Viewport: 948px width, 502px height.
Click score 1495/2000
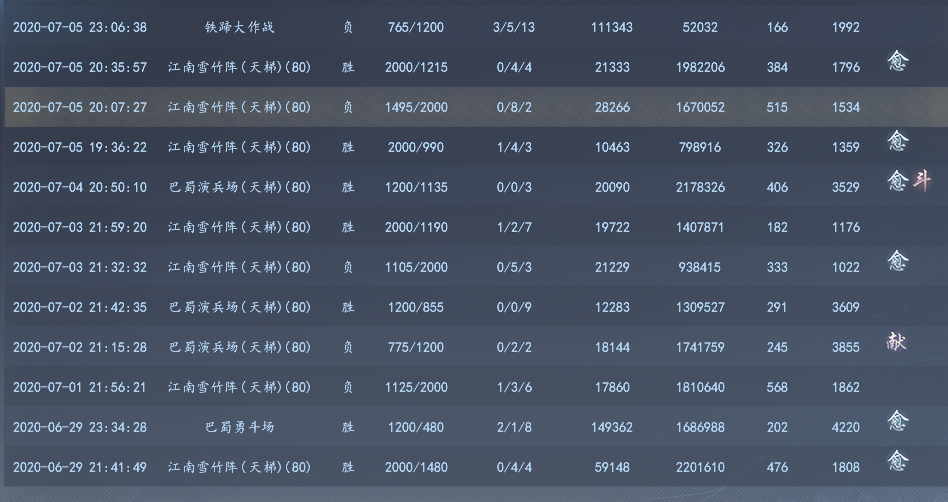point(416,107)
